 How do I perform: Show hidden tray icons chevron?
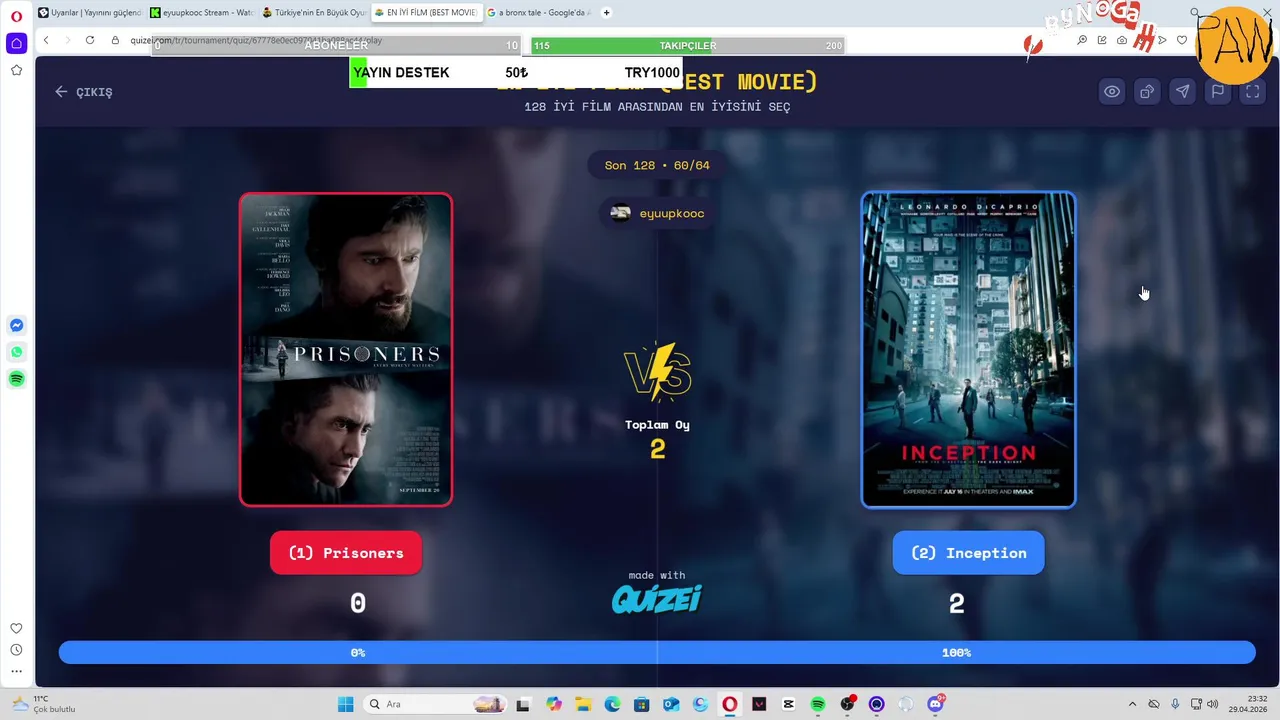point(1132,704)
